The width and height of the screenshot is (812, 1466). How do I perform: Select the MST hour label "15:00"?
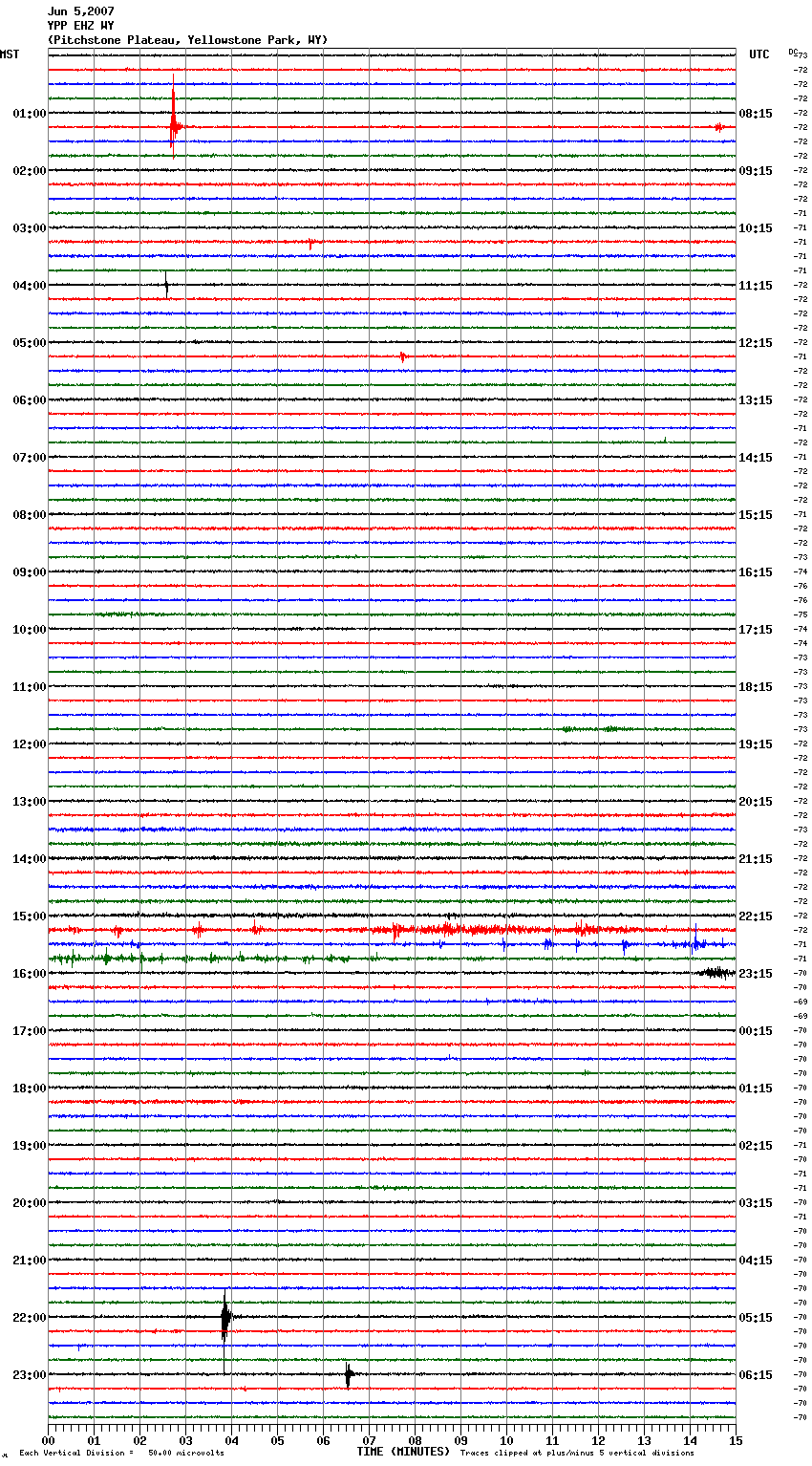(x=29, y=916)
